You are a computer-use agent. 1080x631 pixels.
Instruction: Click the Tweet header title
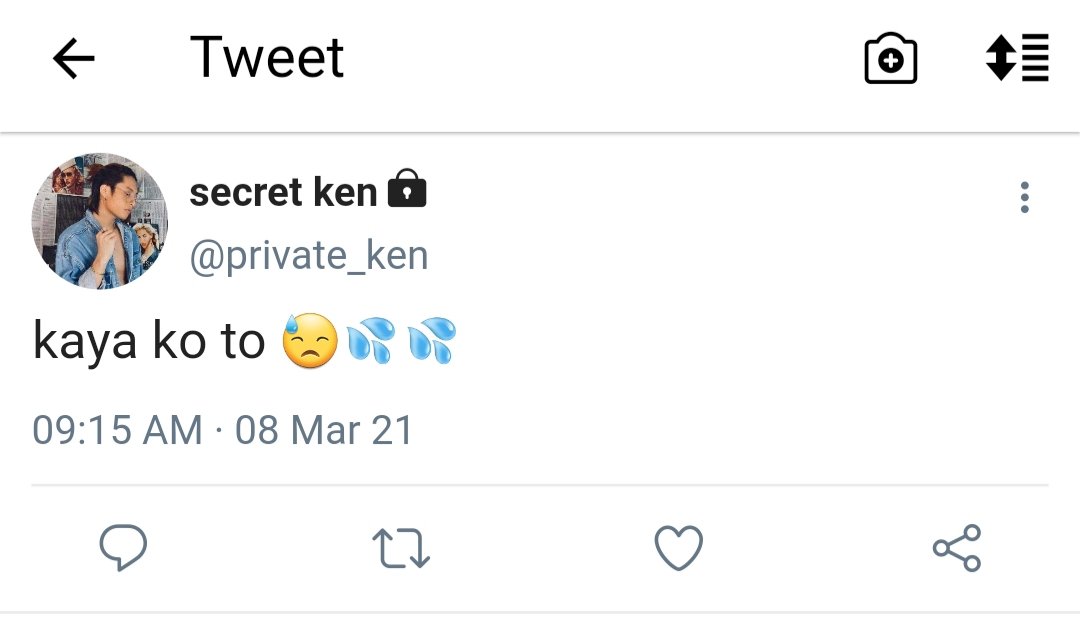tap(267, 58)
